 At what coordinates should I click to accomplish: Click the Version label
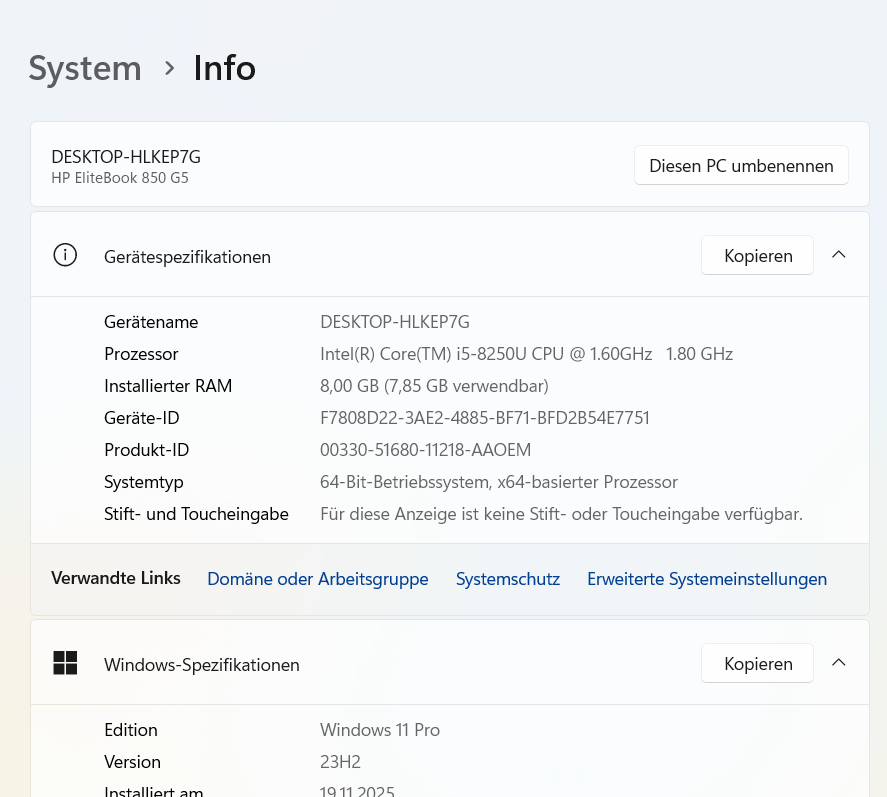[132, 762]
